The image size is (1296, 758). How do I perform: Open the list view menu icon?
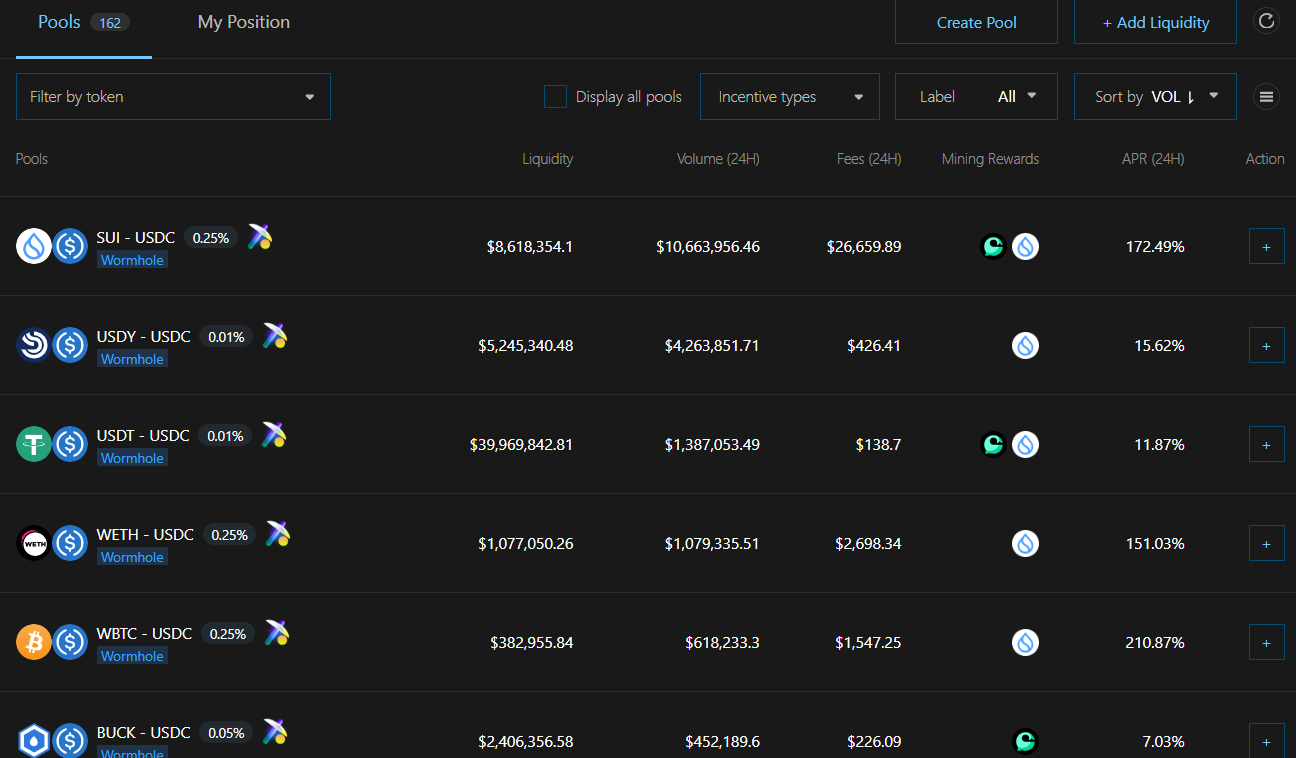[x=1266, y=97]
